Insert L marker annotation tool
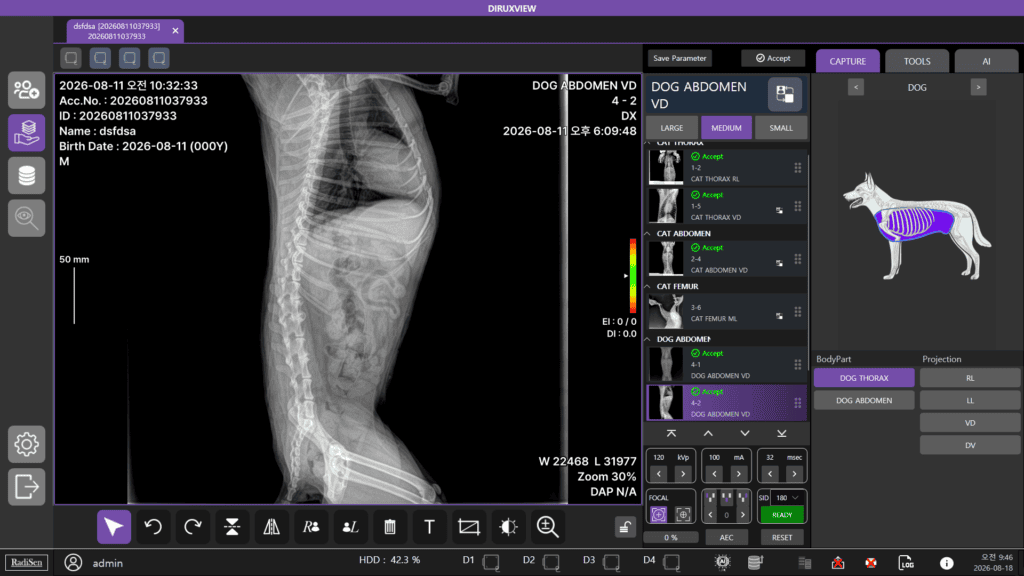 click(351, 527)
